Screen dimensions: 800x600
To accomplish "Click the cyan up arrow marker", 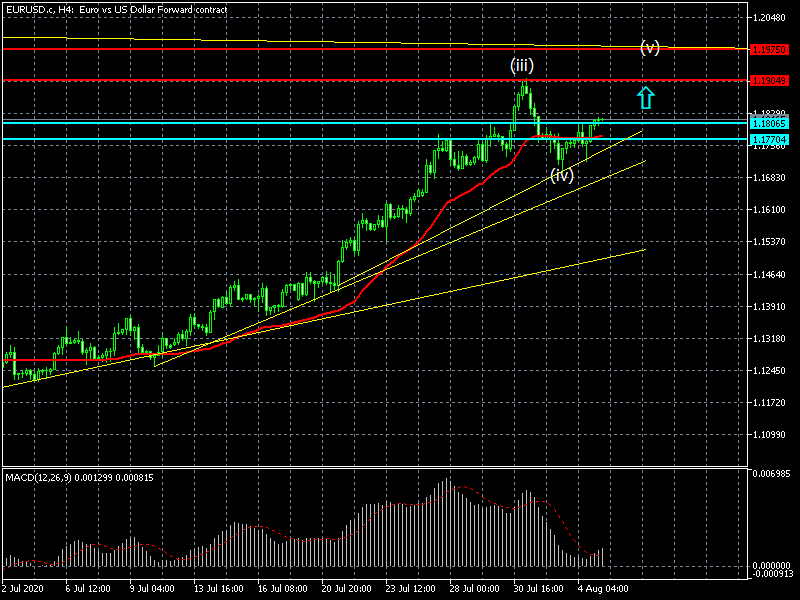I will (x=646, y=97).
